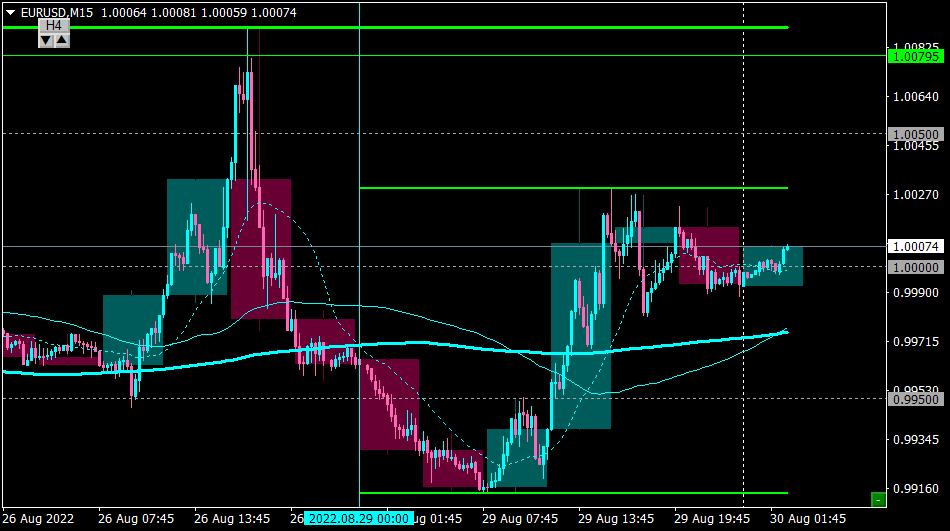This screenshot has width=950, height=531.
Task: Click the 0.99345 price scale value
Action: pyautogui.click(x=916, y=439)
